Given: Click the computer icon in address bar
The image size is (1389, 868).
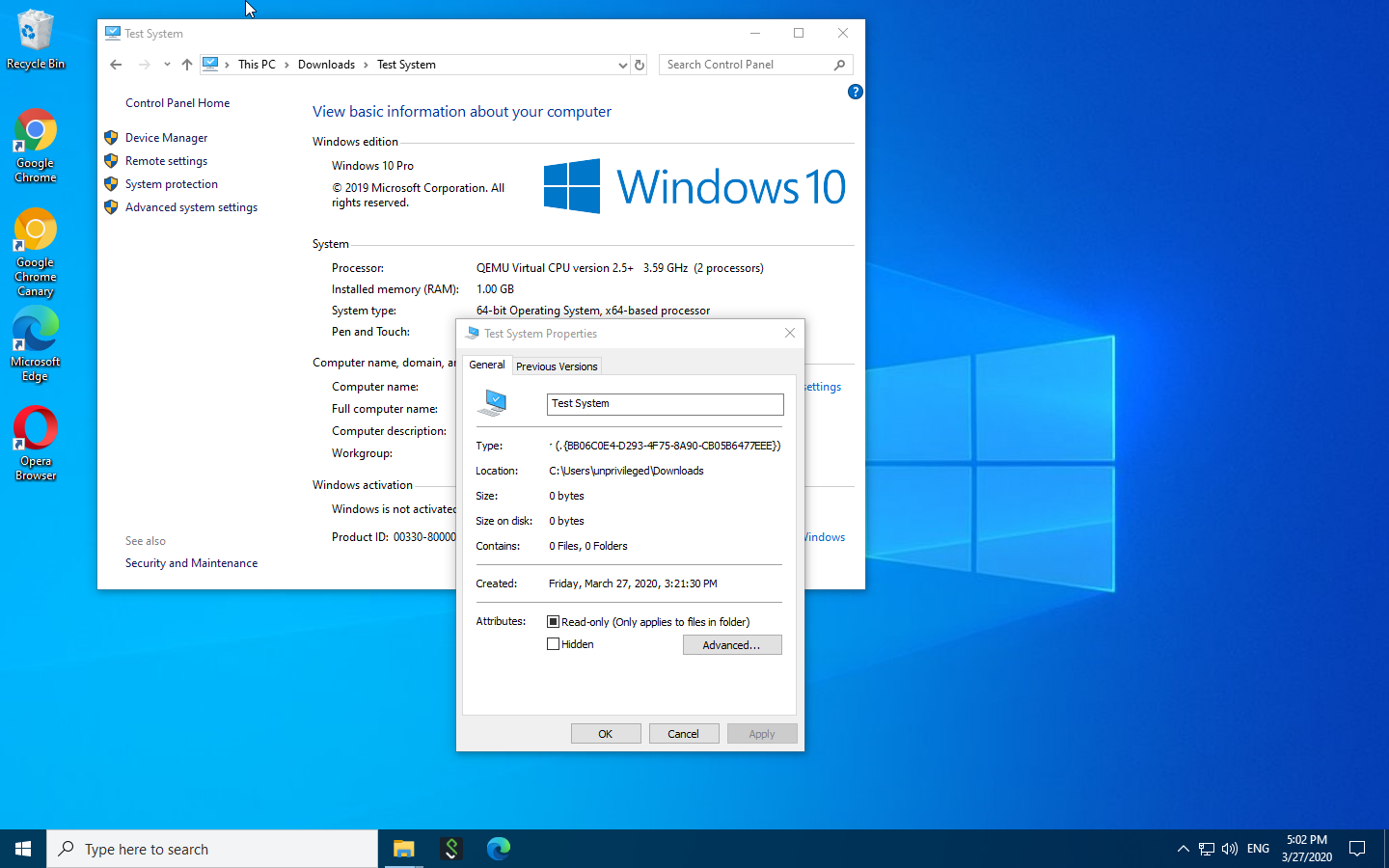Looking at the screenshot, I should 210,65.
